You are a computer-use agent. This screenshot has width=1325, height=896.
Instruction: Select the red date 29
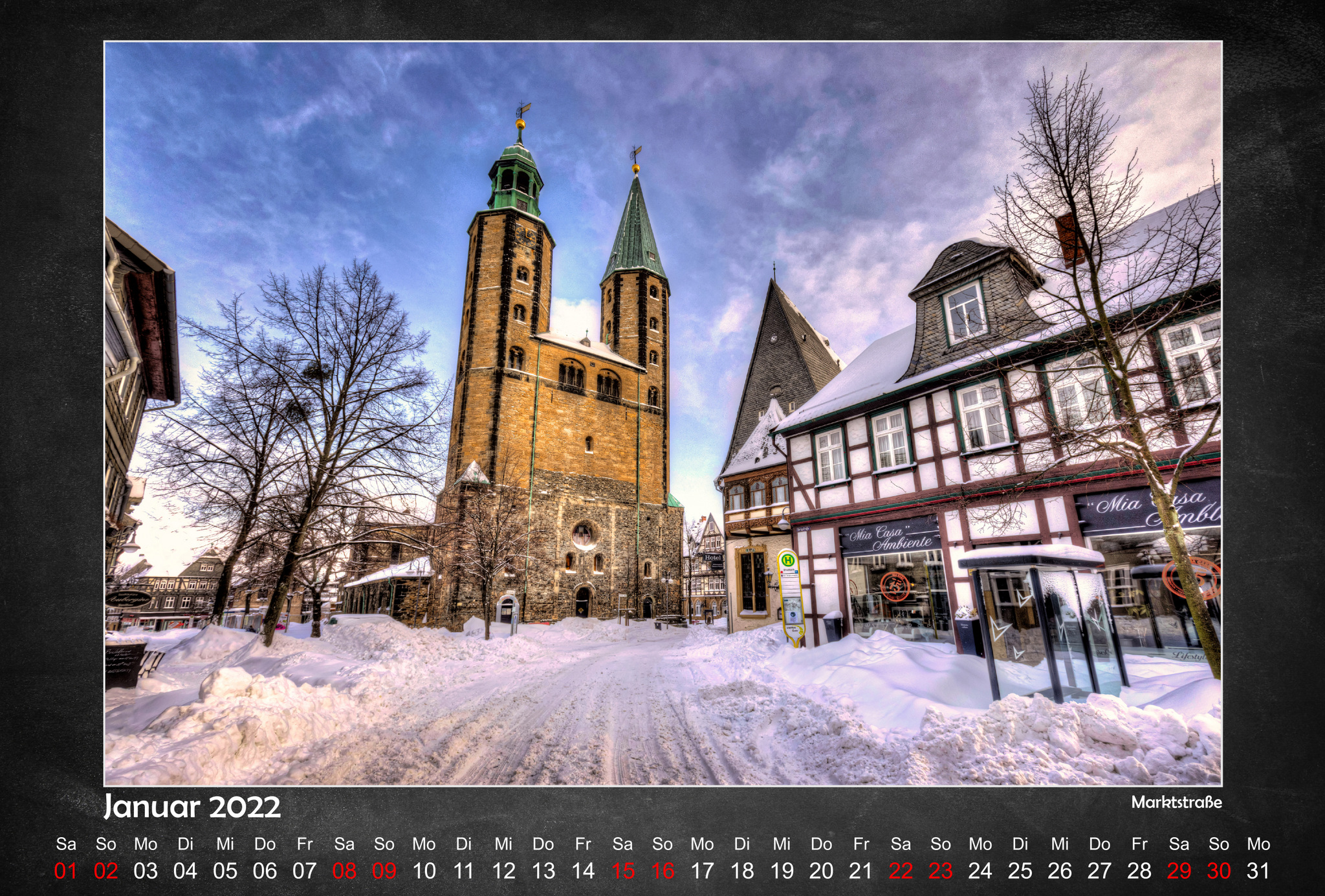[1179, 871]
